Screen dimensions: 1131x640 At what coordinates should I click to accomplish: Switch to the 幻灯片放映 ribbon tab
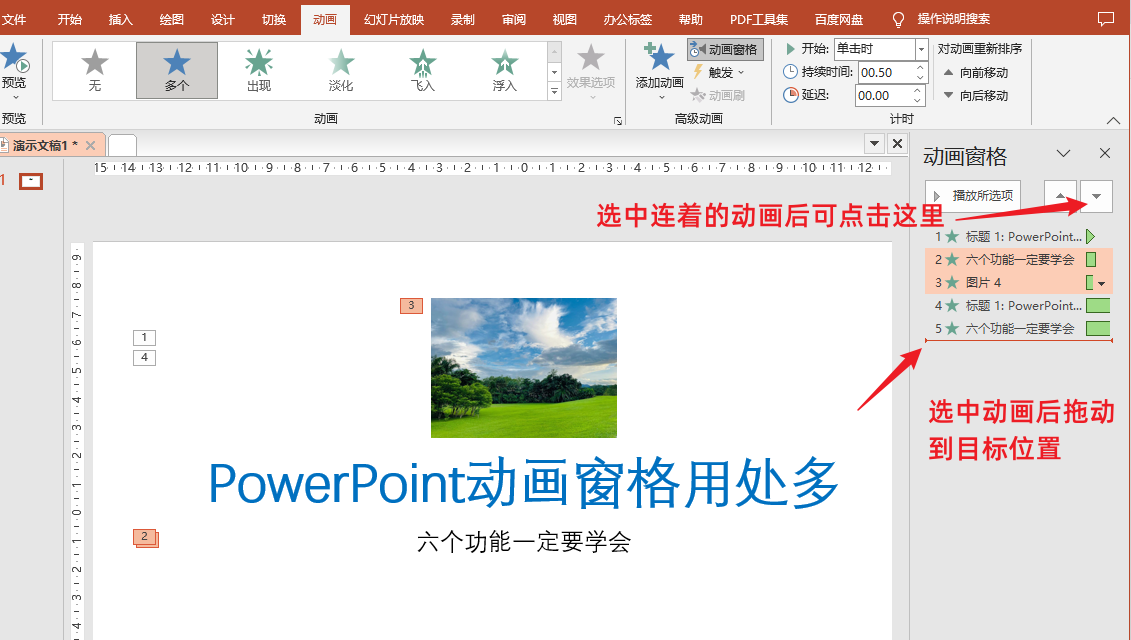point(394,19)
